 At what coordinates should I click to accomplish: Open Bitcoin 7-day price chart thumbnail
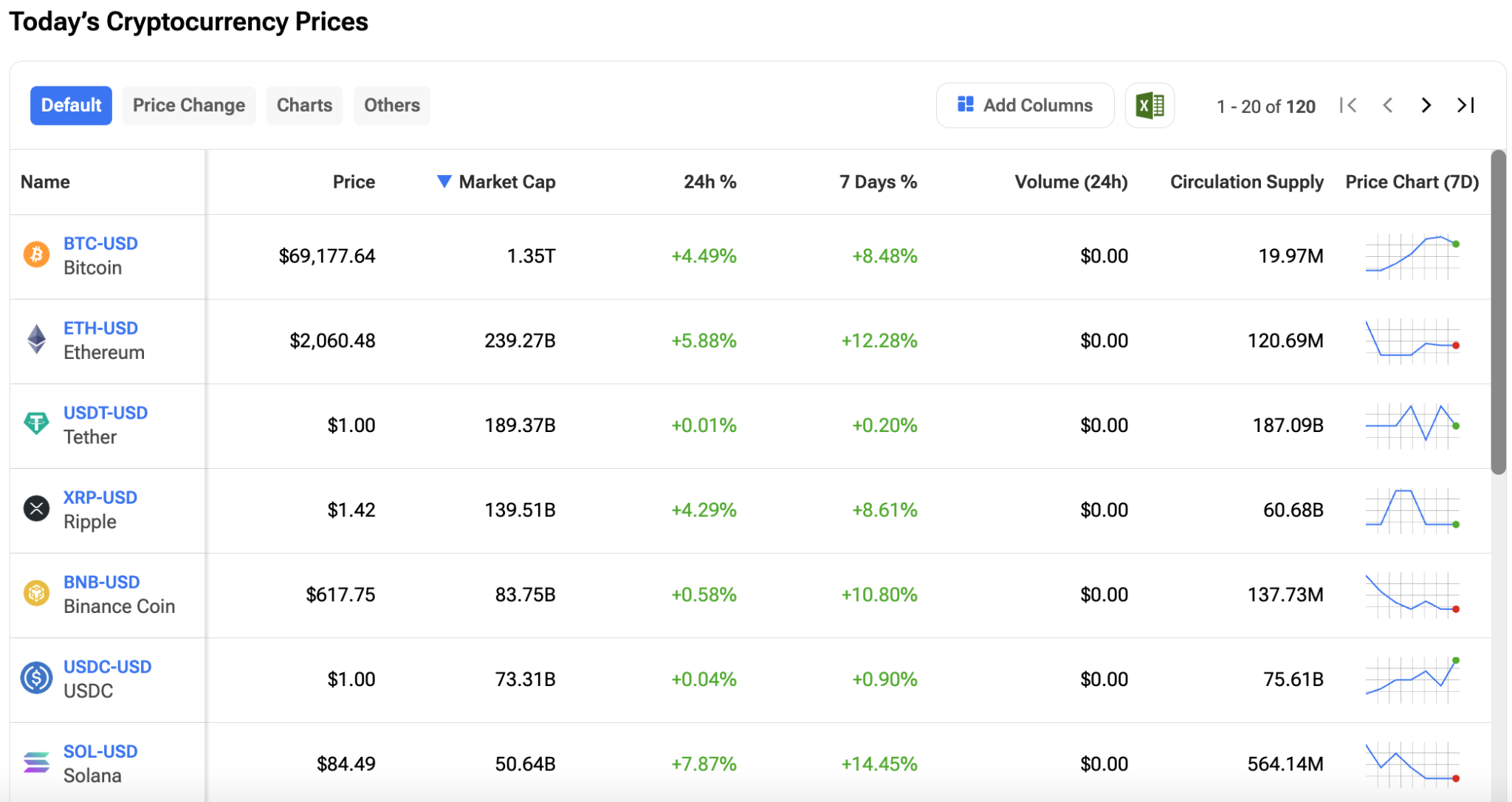point(1412,256)
